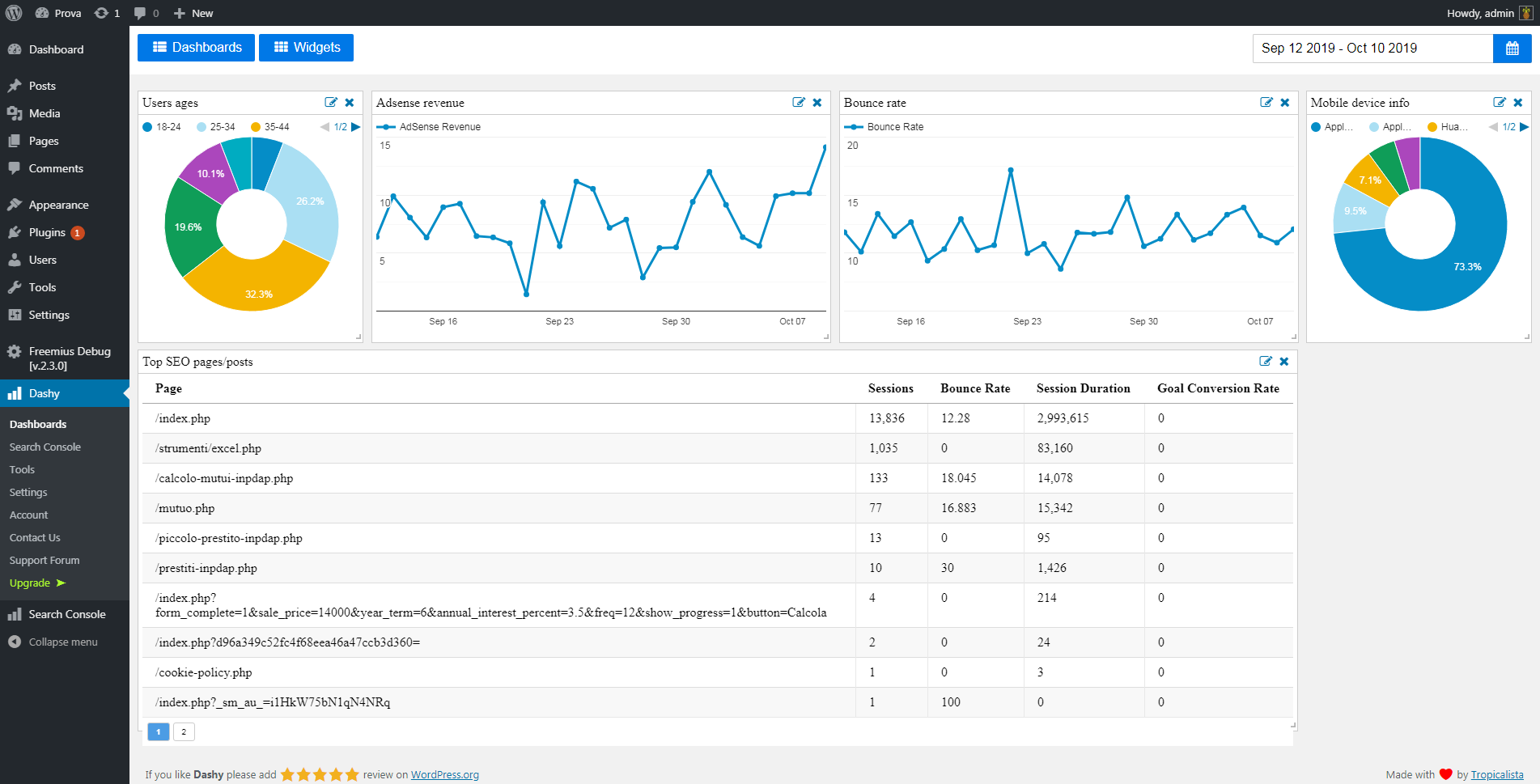Advance Mobile device info legend page
The width and height of the screenshot is (1540, 784).
click(1524, 127)
